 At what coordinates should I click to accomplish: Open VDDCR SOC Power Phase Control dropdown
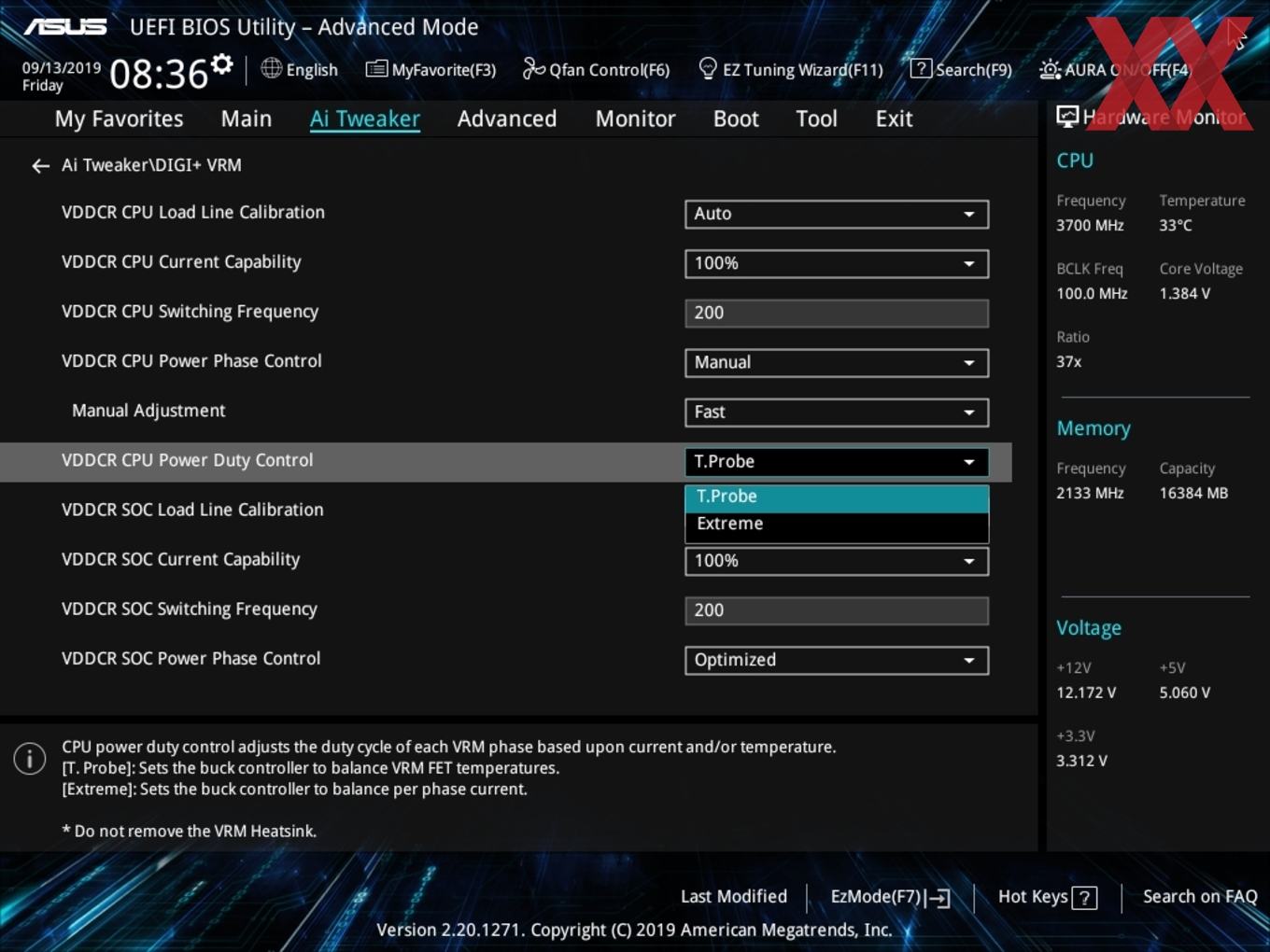(837, 660)
